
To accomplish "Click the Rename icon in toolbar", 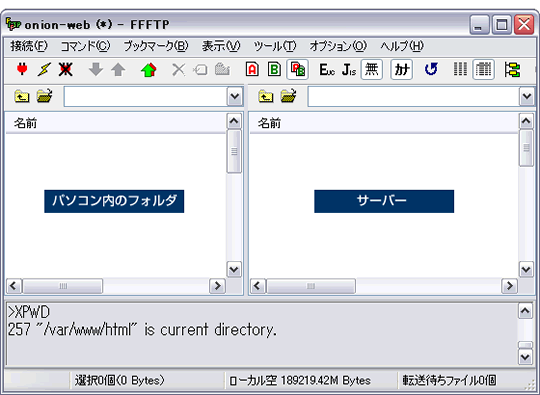I will point(200,70).
